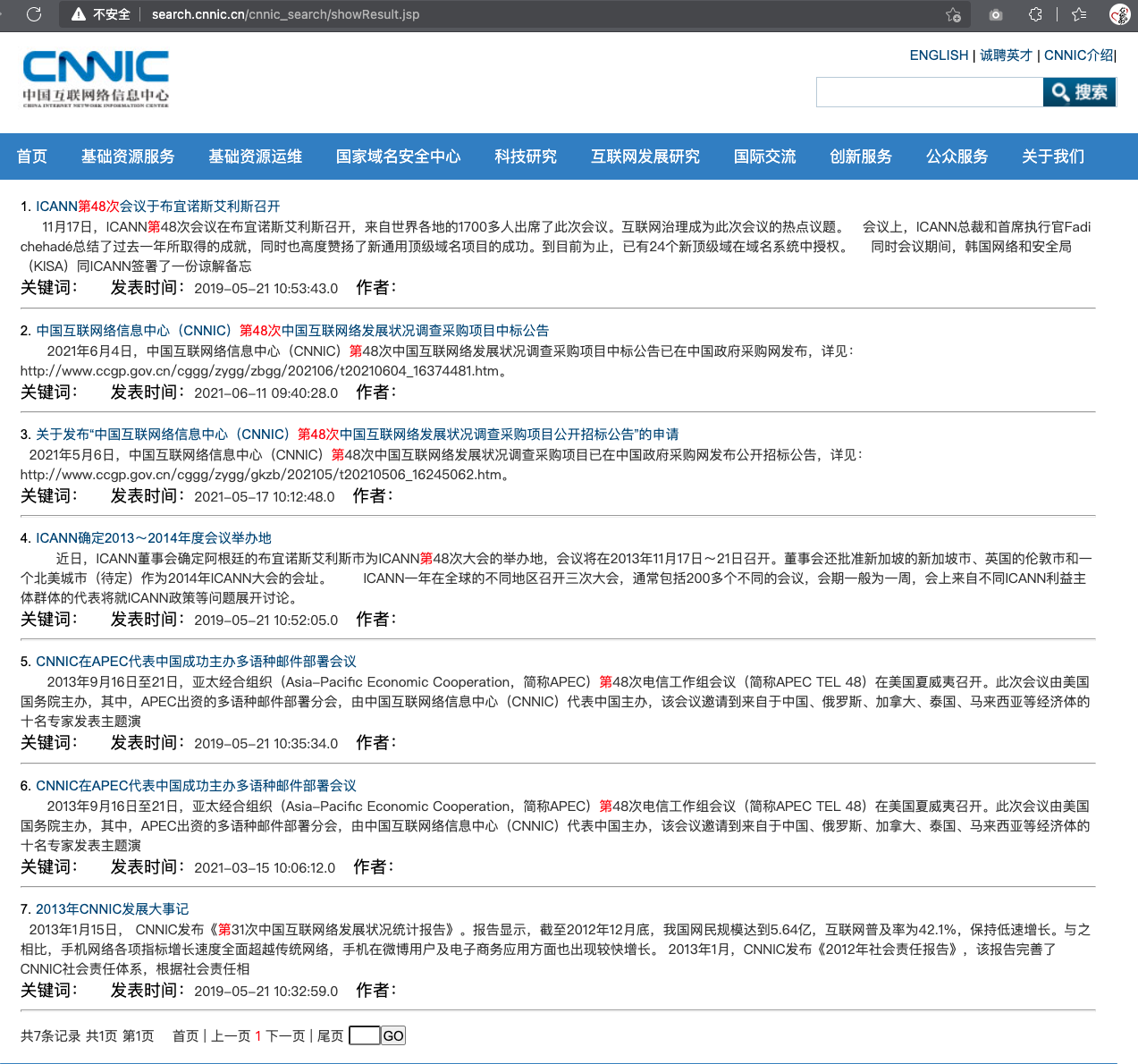Click the 尾页 pagination link
The width and height of the screenshot is (1138, 1064).
tap(331, 1036)
